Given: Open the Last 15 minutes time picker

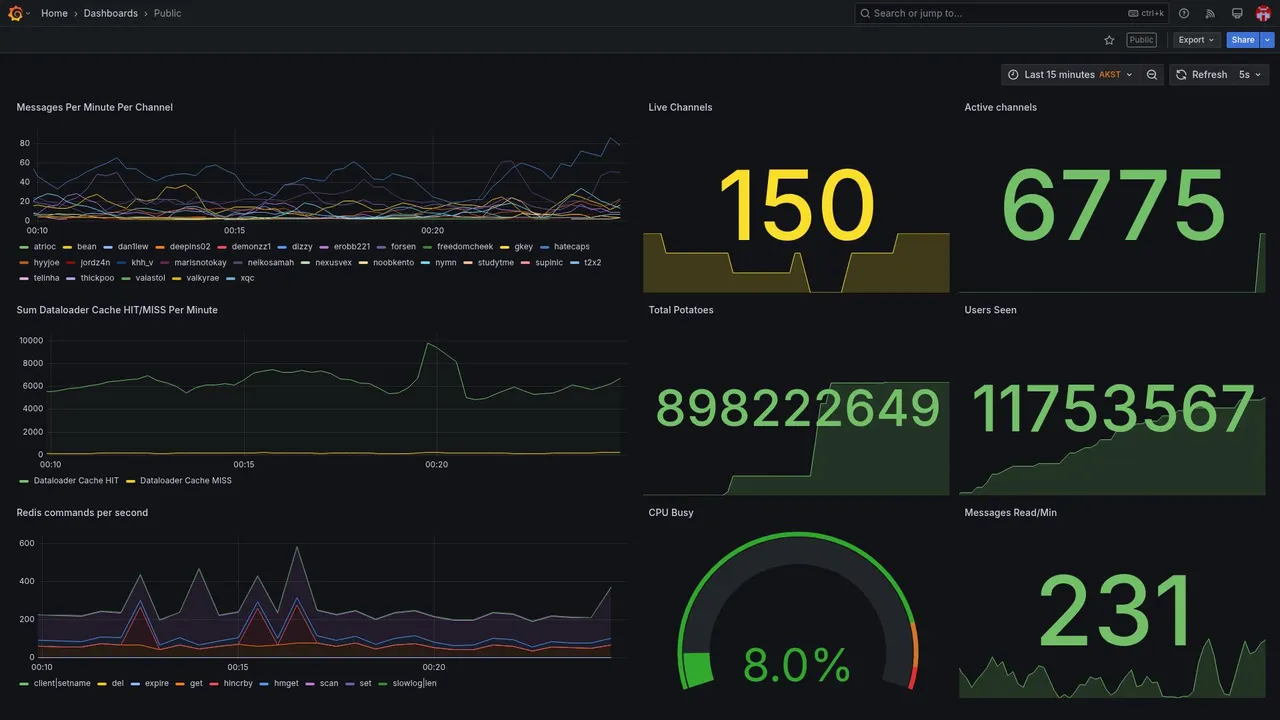Looking at the screenshot, I should (x=1070, y=75).
